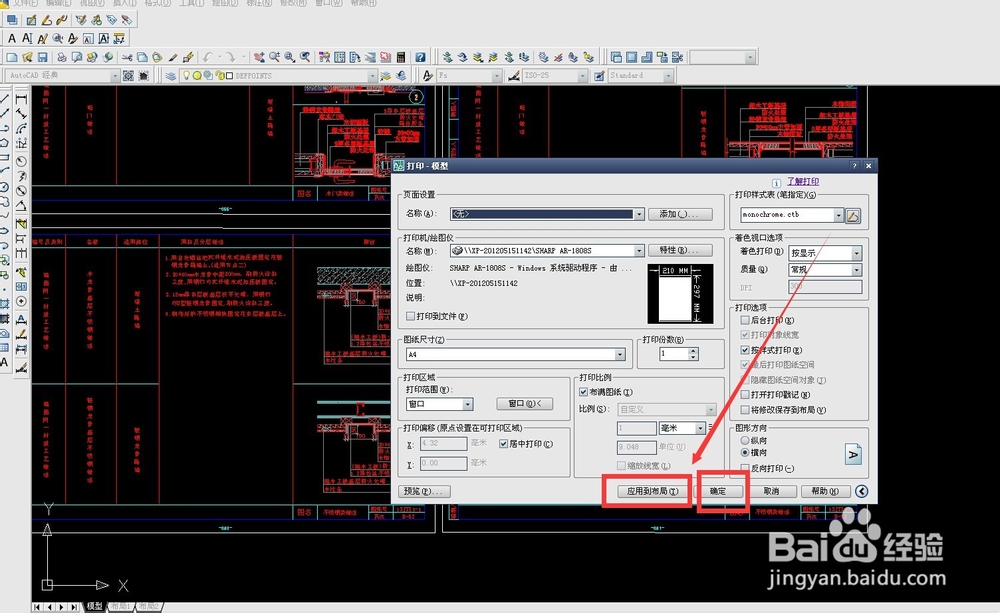The image size is (1000, 613).
Task: Click the Linear Dimension tool in the side toolbar
Action: [21, 99]
